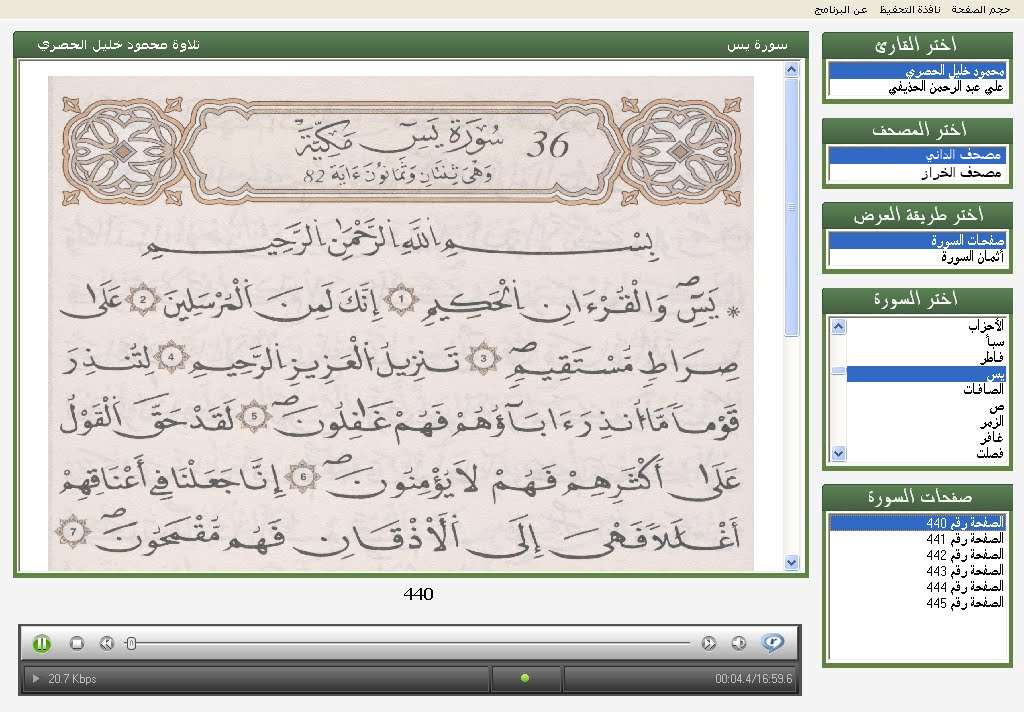The width and height of the screenshot is (1024, 712).
Task: Click the 20.7 Kbps bitrate readout
Action: (72, 679)
